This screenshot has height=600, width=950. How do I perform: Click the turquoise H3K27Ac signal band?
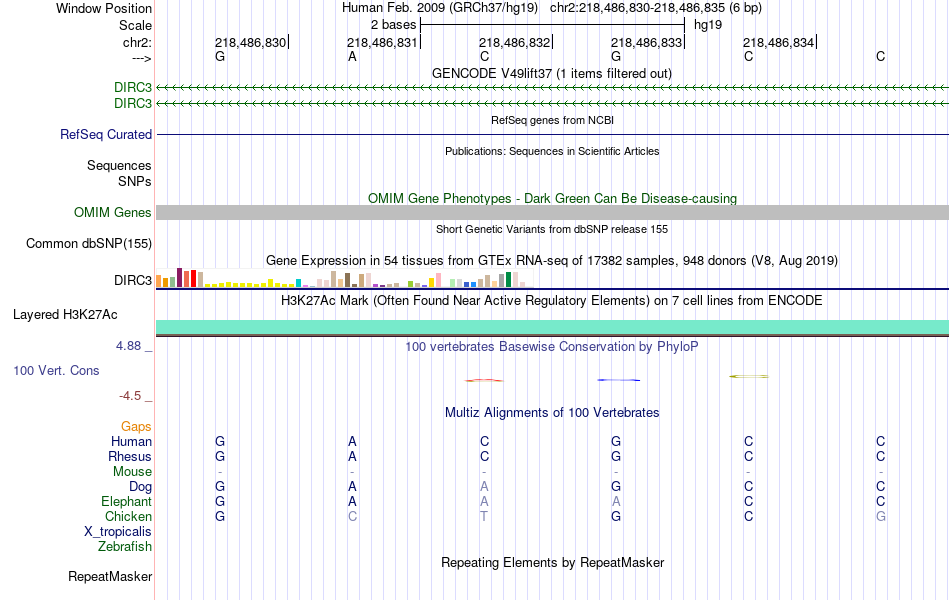tap(552, 327)
